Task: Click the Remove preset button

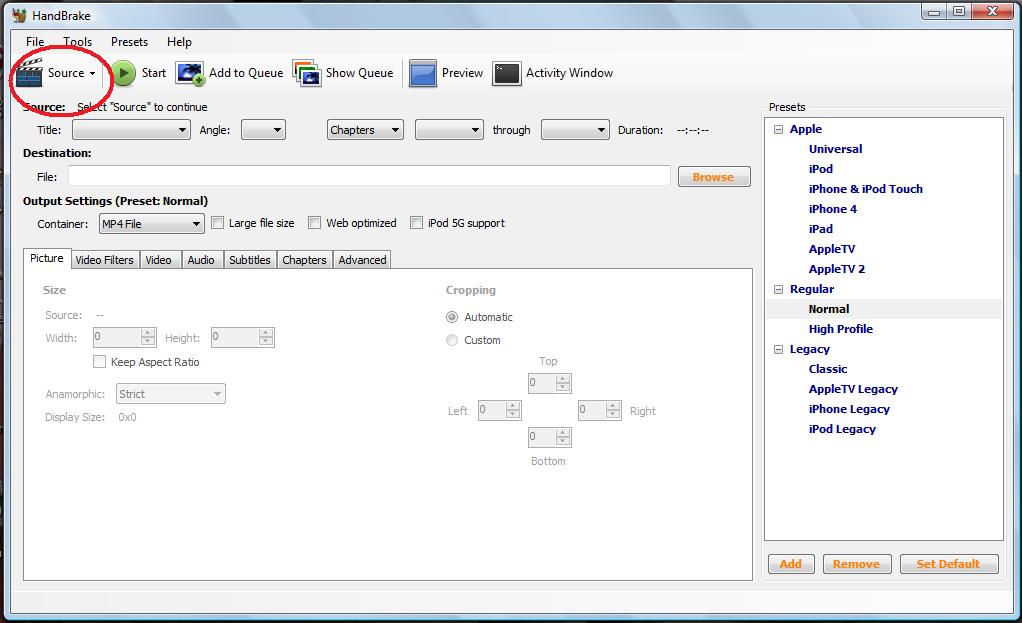Action: tap(856, 564)
